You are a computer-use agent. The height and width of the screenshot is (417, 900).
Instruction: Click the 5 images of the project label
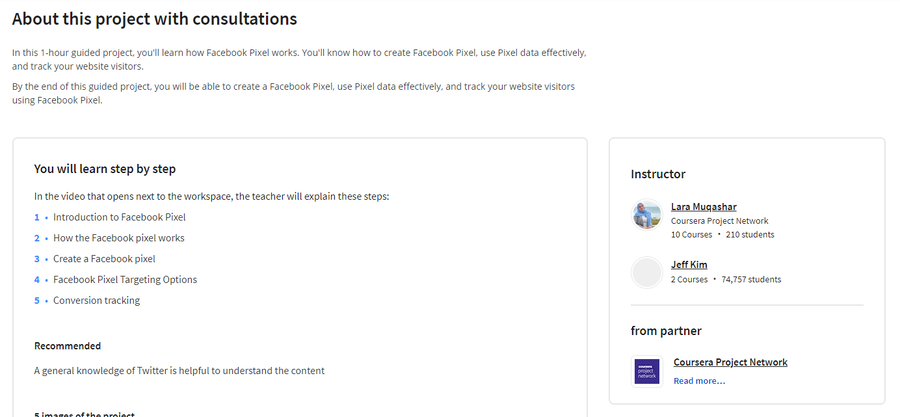[x=84, y=414]
